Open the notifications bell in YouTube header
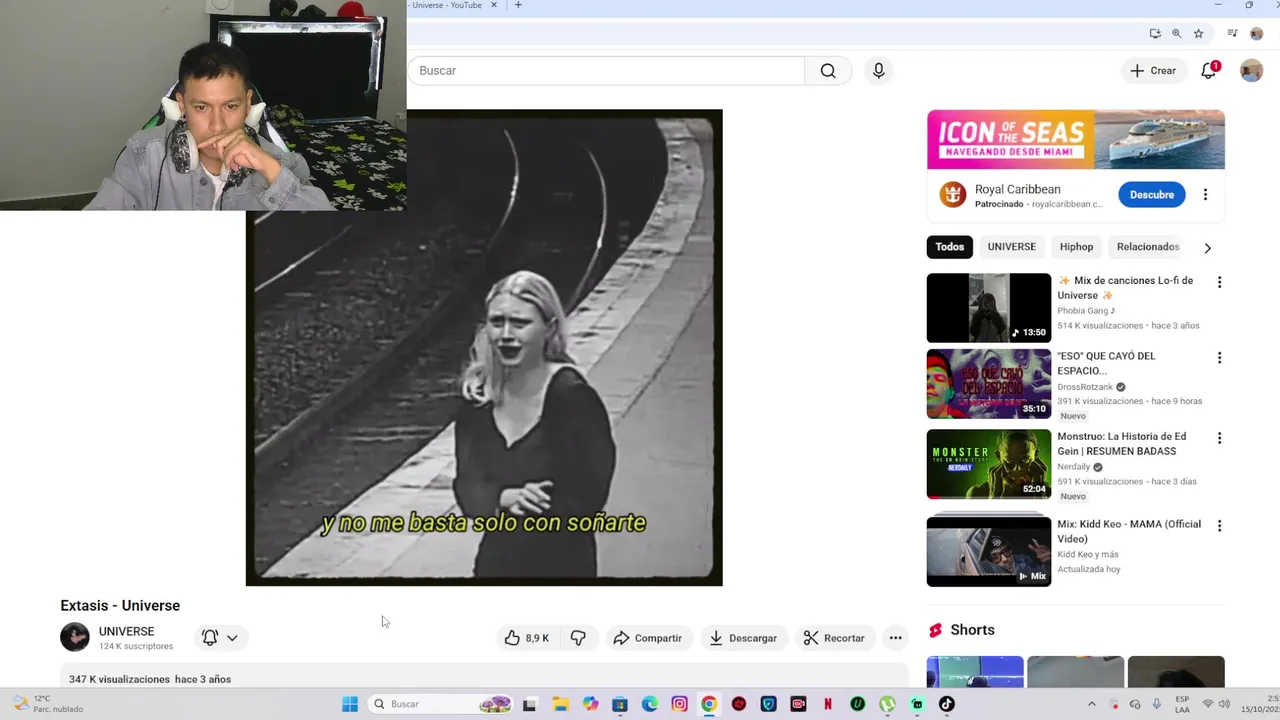 point(1208,71)
